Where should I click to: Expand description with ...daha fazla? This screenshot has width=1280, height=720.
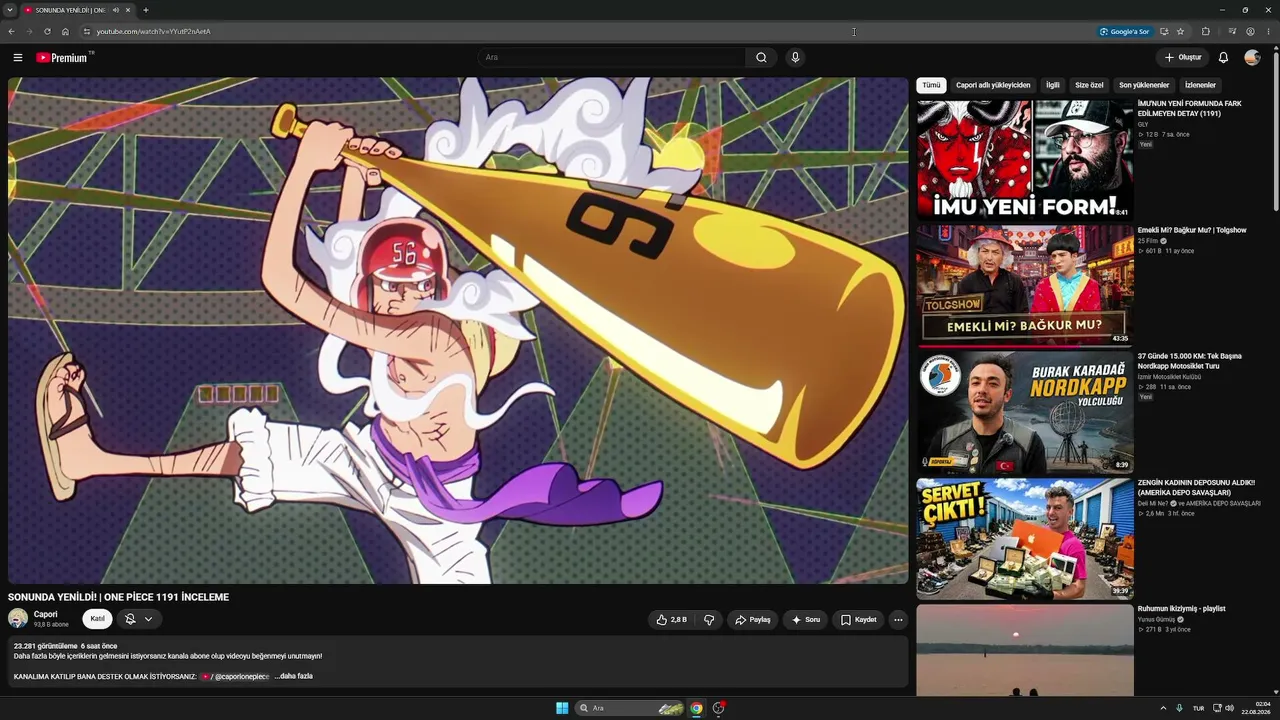293,676
